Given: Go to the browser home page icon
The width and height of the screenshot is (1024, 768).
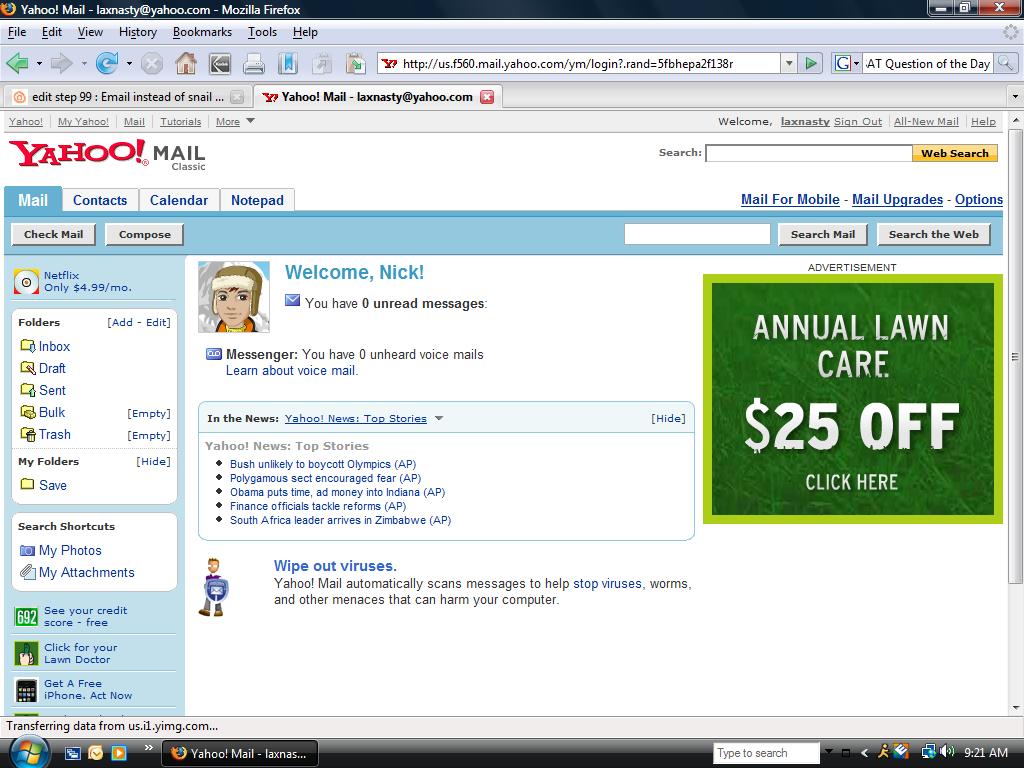Looking at the screenshot, I should [x=186, y=63].
